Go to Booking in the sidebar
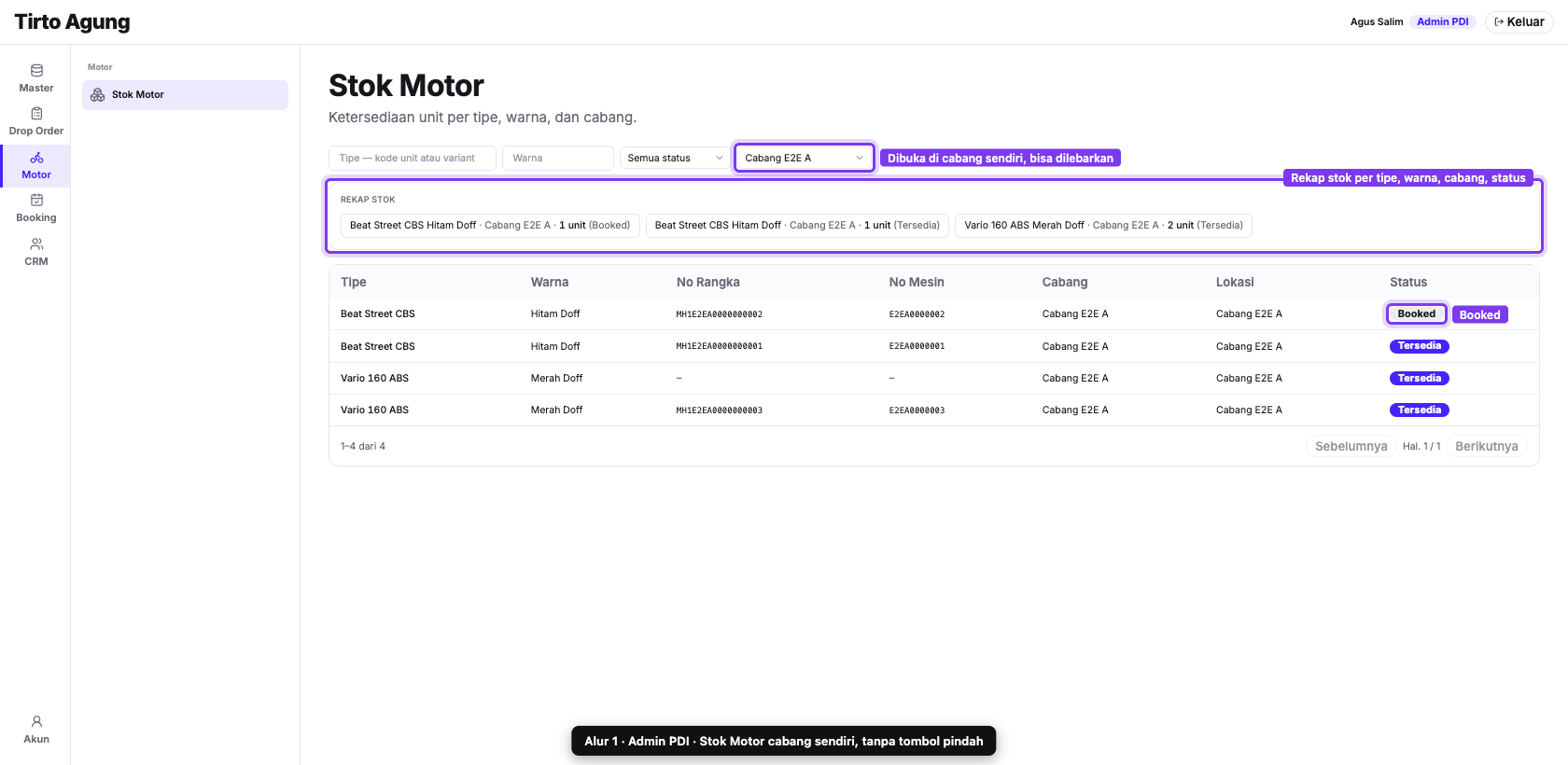 [35, 208]
